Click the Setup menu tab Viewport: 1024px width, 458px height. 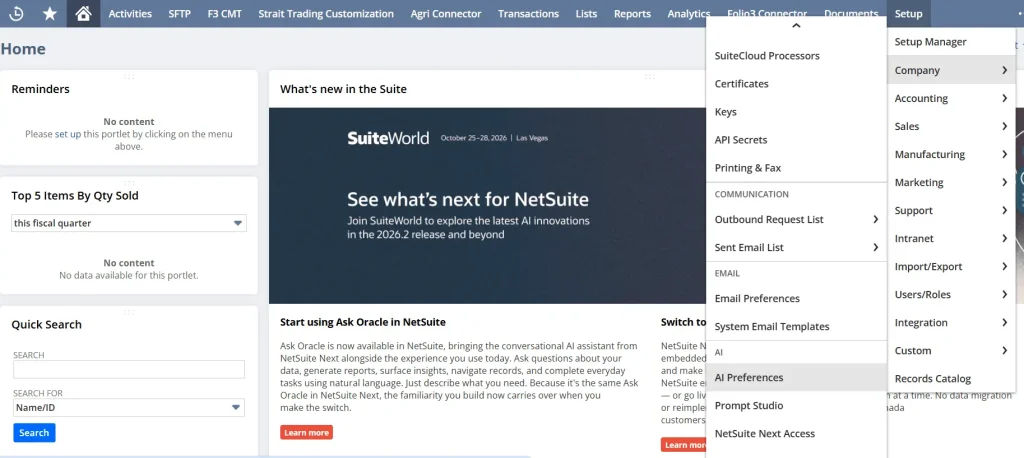(908, 13)
